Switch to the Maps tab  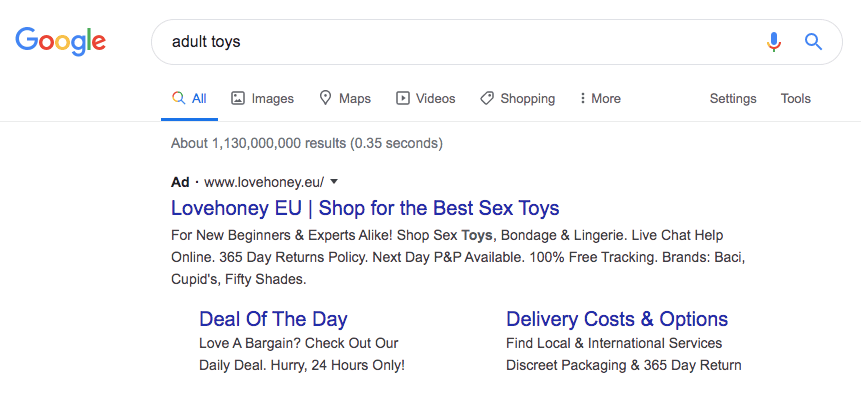pos(345,98)
